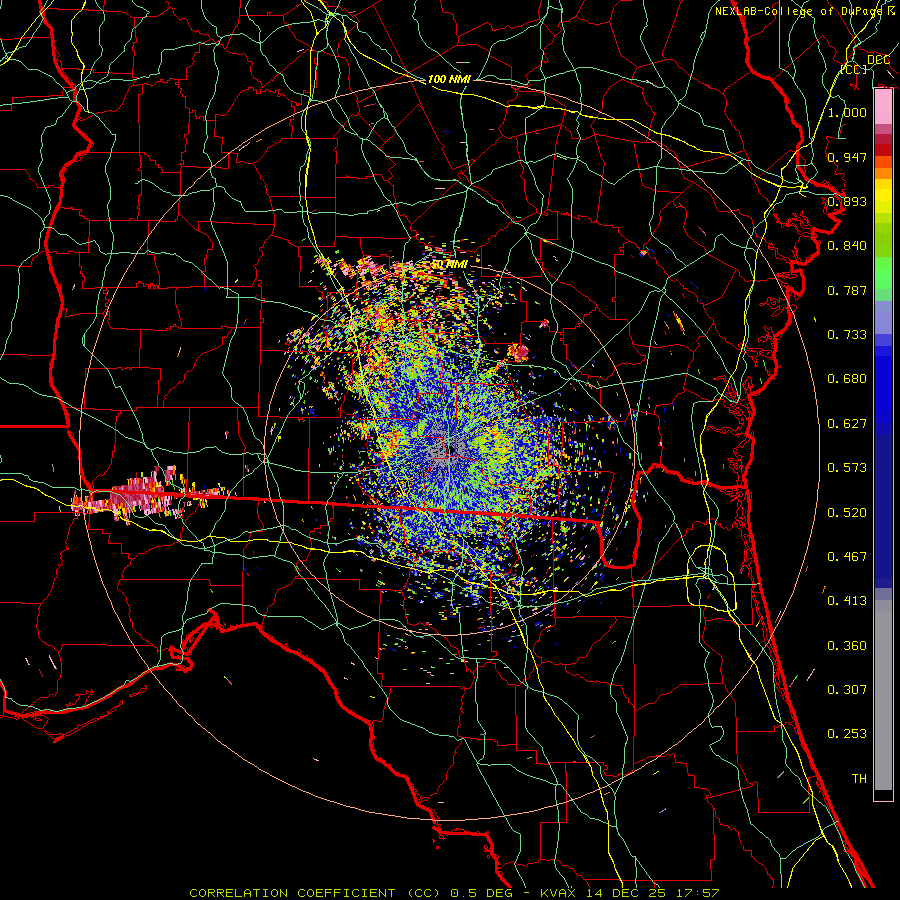
Task: Pick the orange segment of the color bar
Action: [x=883, y=173]
